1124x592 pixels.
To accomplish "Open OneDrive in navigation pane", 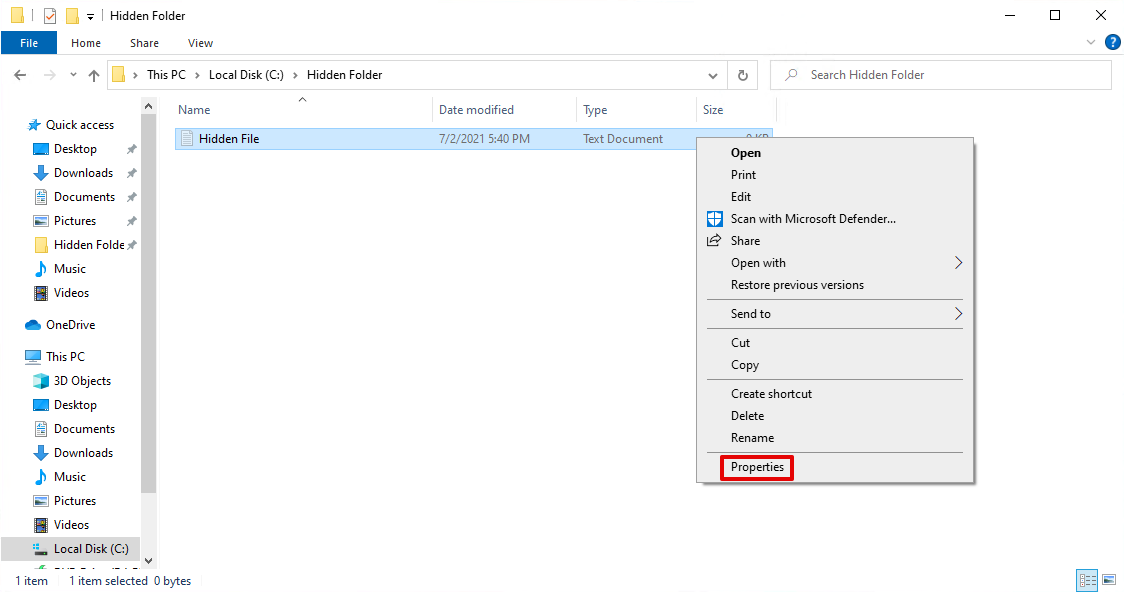I will (x=68, y=325).
